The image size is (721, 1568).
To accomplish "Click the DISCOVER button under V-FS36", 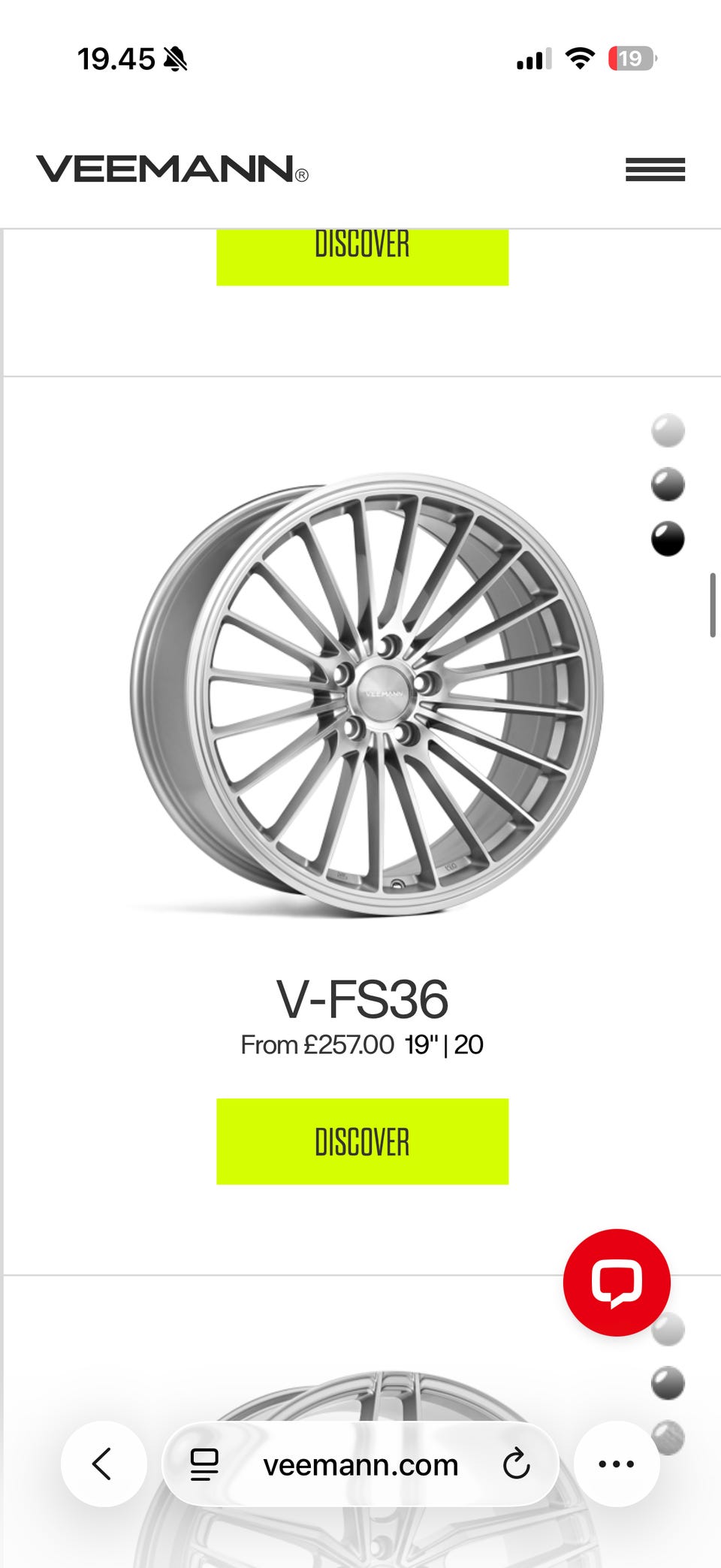I will (x=362, y=1141).
